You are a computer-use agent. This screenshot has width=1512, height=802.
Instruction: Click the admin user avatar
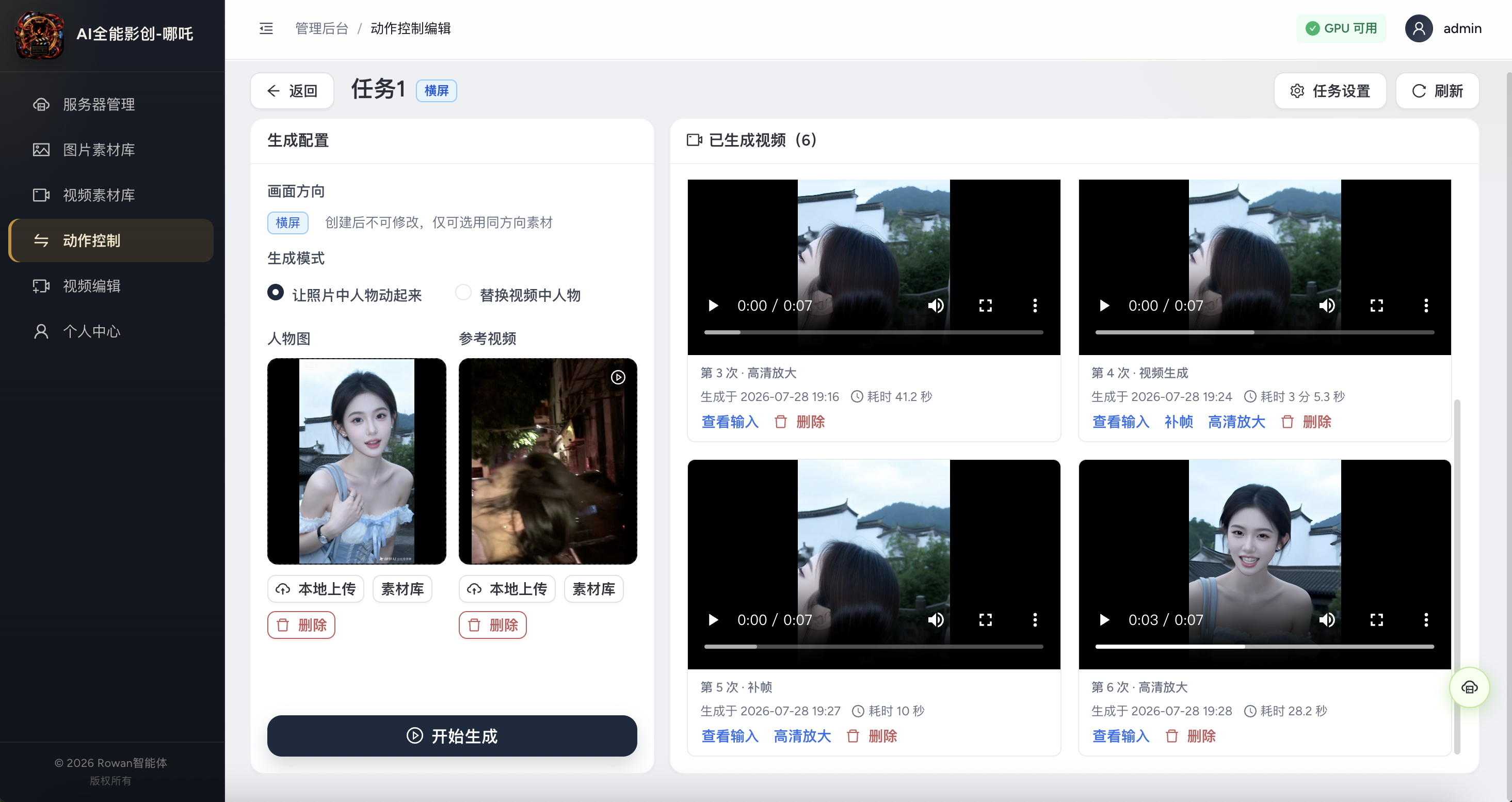tap(1419, 28)
